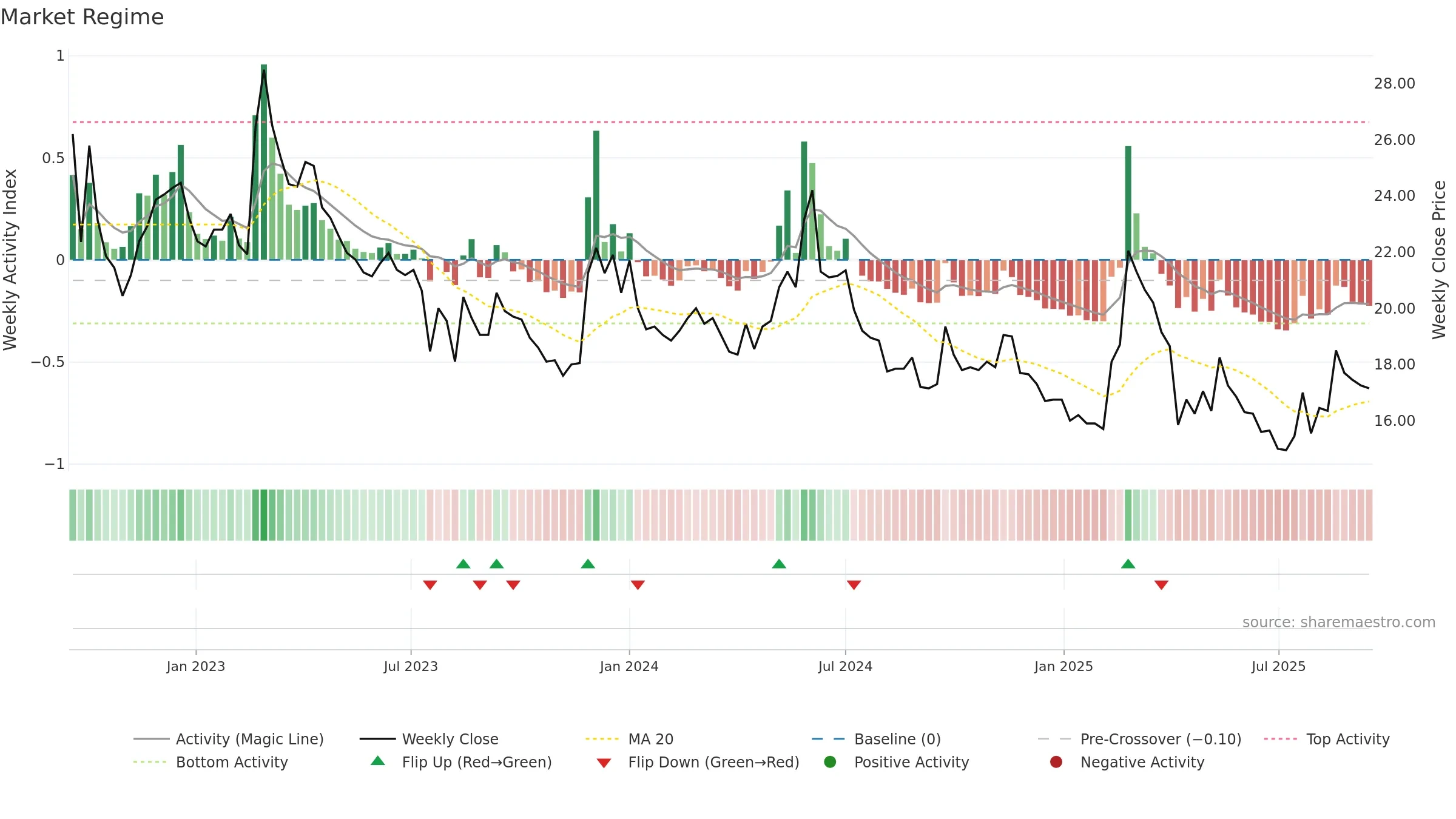
Task: Toggle the Flip Down (Green→Red) legend entry
Action: (698, 762)
